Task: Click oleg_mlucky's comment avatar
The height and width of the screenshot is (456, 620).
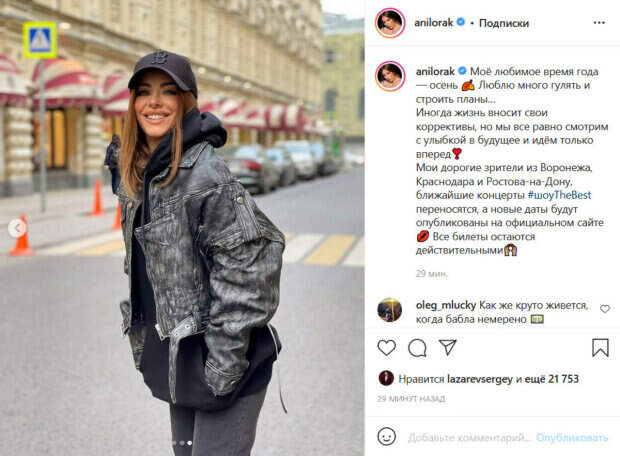Action: (389, 310)
